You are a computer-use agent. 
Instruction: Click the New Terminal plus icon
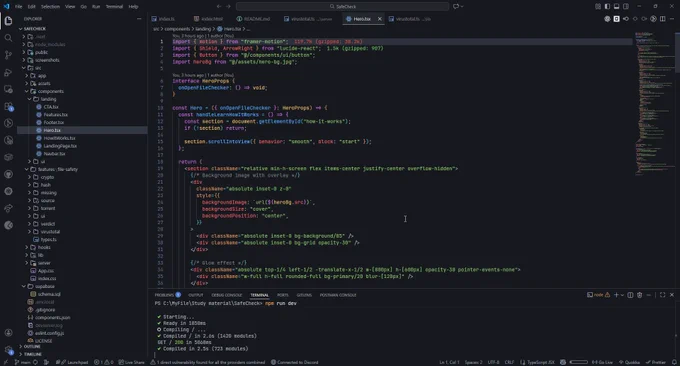point(616,295)
